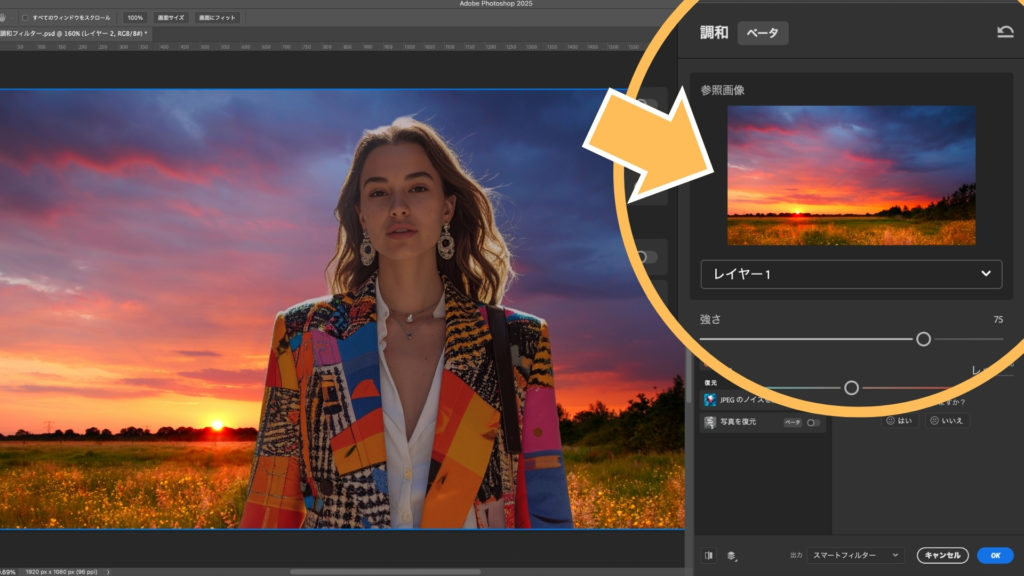The image size is (1024, 576).
Task: Click the 強さ strength slider handle
Action: tap(923, 339)
